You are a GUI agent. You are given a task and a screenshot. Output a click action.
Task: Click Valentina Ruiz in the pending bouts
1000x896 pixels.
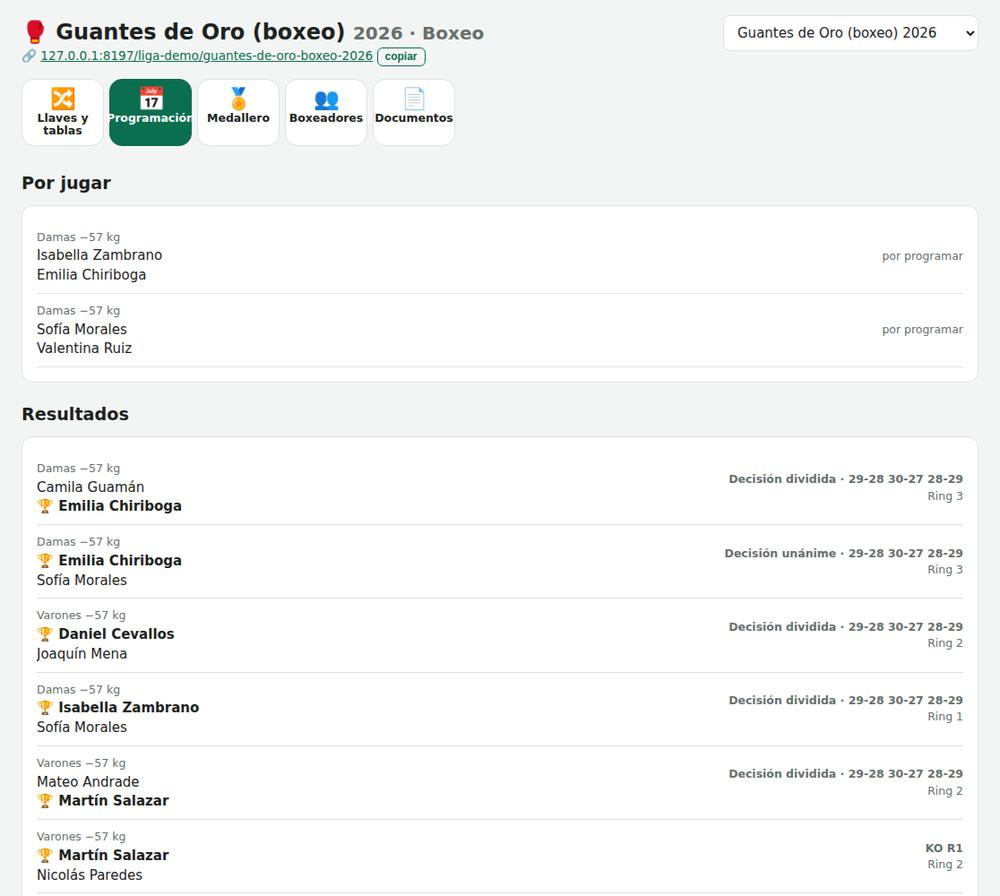coord(84,348)
